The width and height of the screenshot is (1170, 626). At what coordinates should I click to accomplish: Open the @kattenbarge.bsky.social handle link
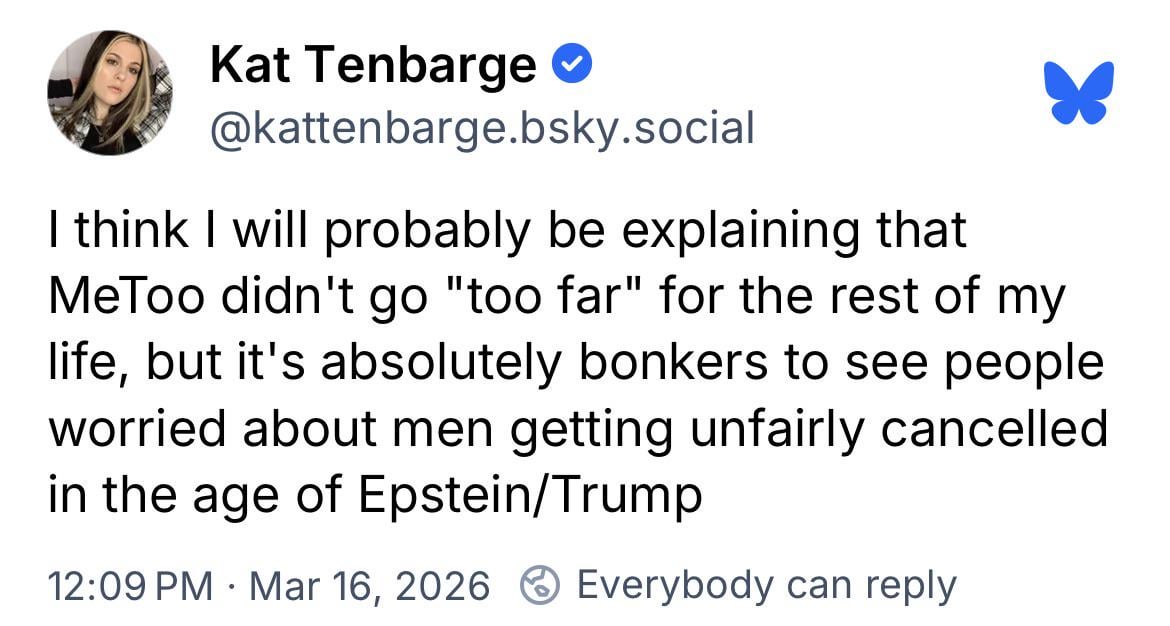coord(482,127)
